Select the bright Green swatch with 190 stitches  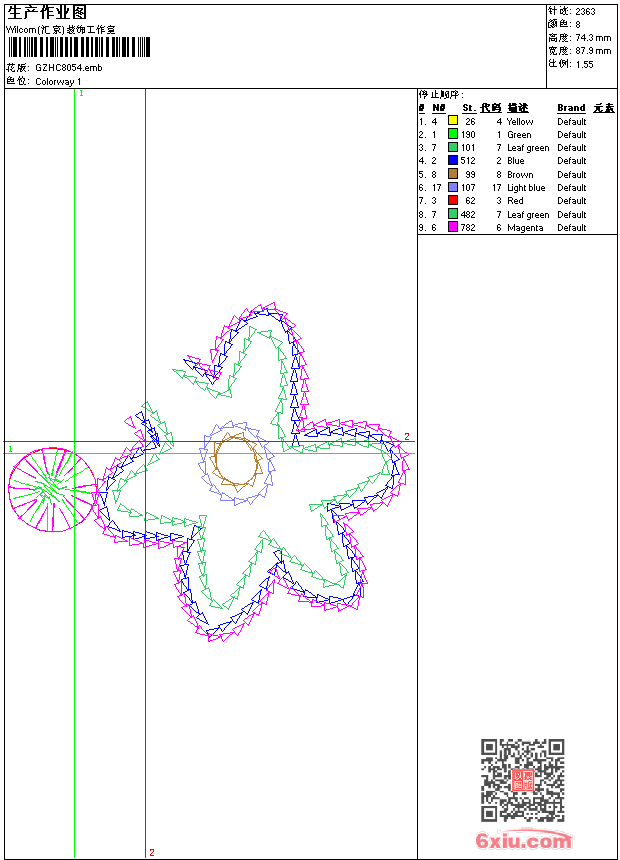coord(453,134)
